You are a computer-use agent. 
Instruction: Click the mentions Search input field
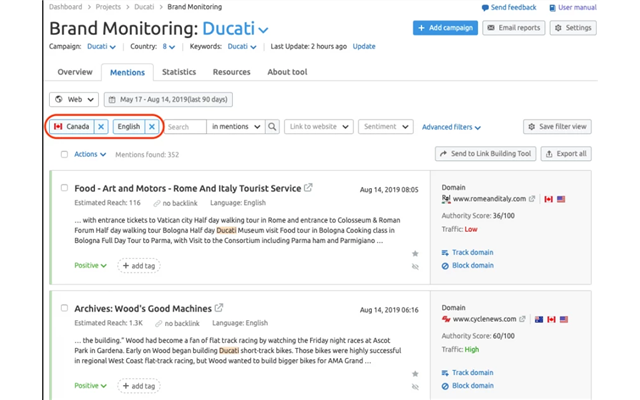[x=184, y=127]
